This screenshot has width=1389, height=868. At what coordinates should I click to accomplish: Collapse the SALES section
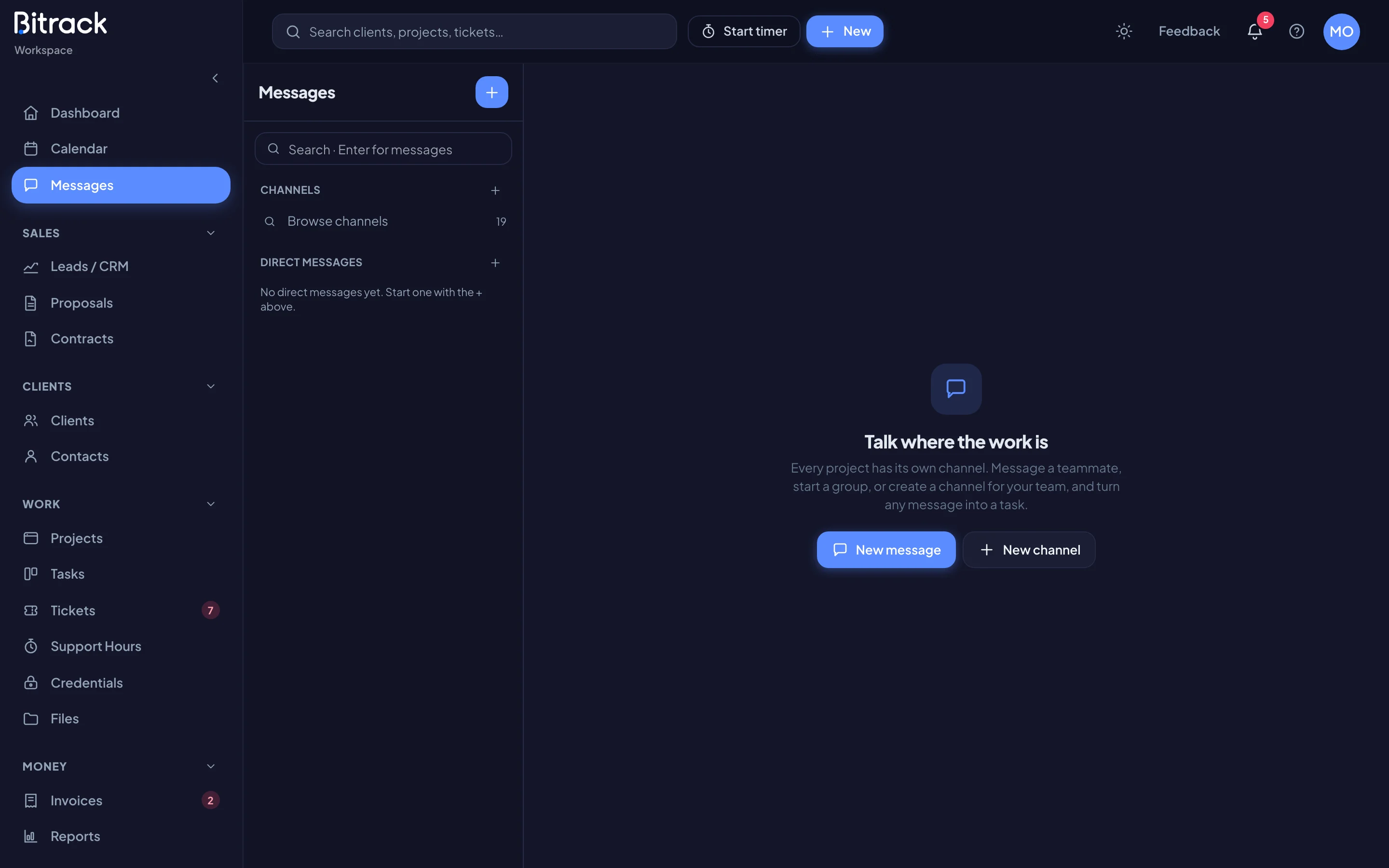pyautogui.click(x=211, y=233)
